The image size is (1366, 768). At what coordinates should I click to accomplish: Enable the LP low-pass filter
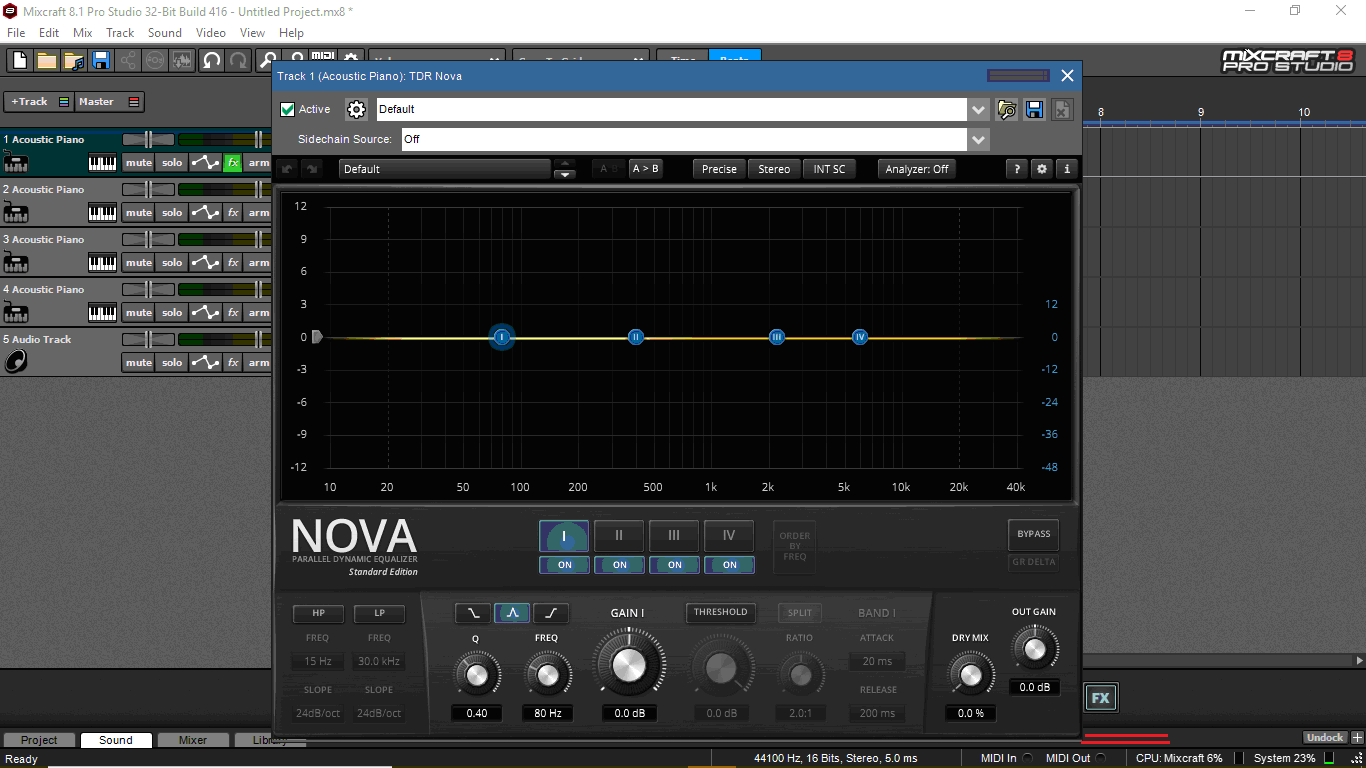[379, 613]
